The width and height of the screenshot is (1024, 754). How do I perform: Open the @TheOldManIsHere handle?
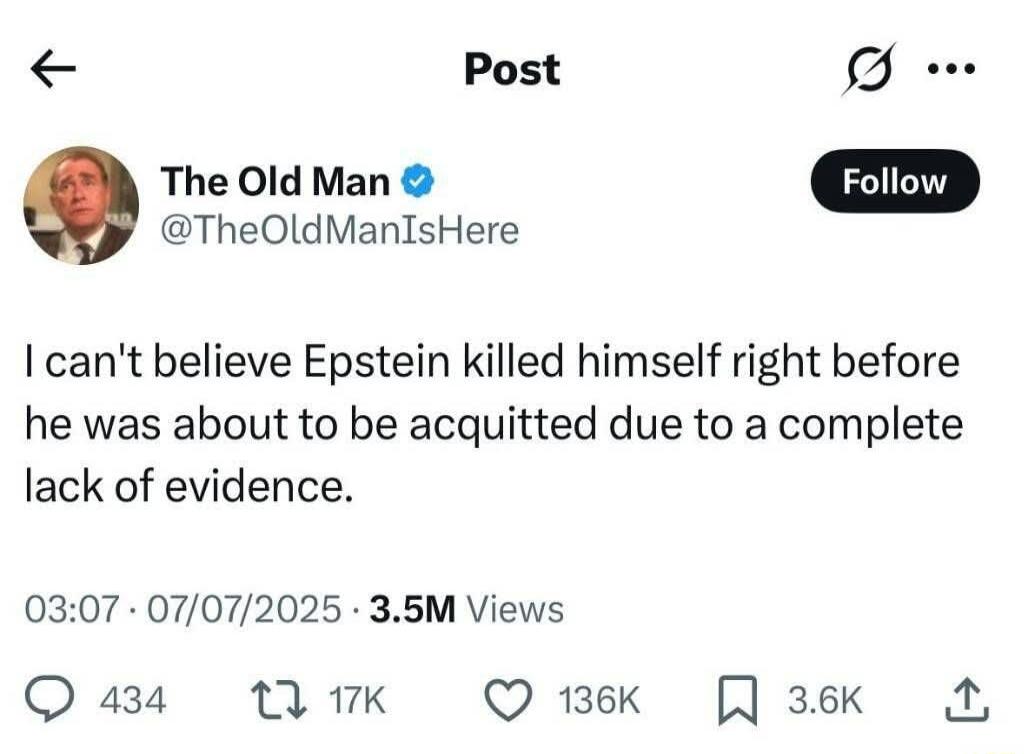(340, 230)
